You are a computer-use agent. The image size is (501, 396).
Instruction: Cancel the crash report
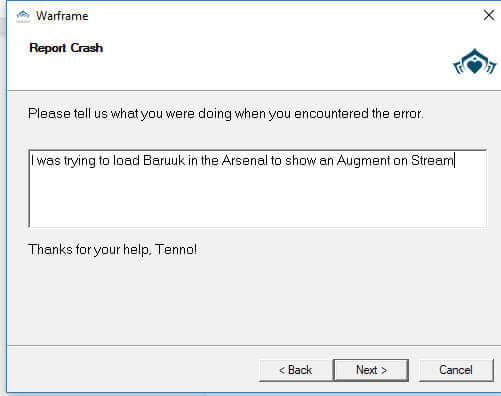tap(456, 370)
